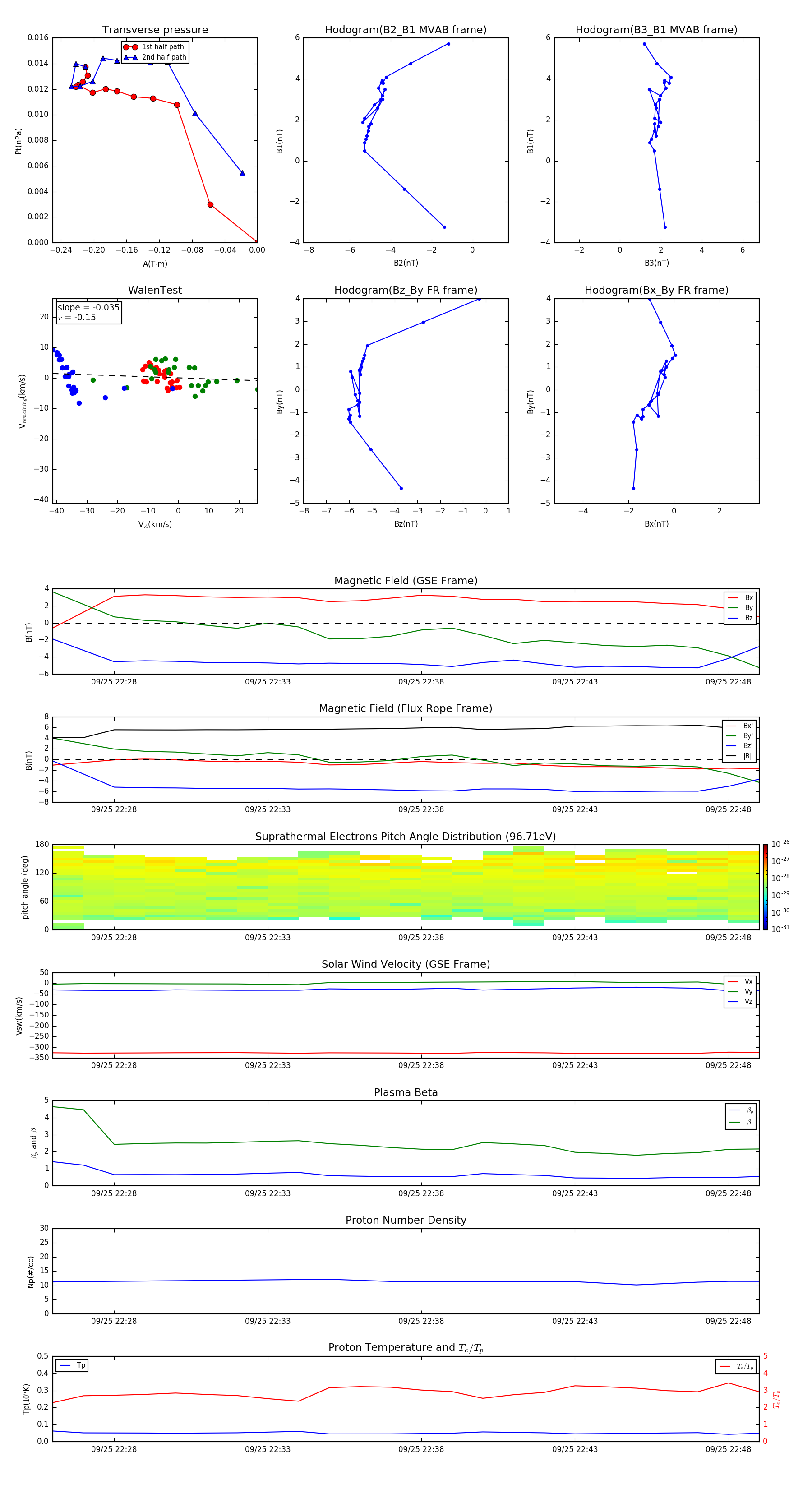This screenshot has height=1489, width=812.
Task: Click the 'pitch angle (deg)' axis label
Action: coord(25,887)
